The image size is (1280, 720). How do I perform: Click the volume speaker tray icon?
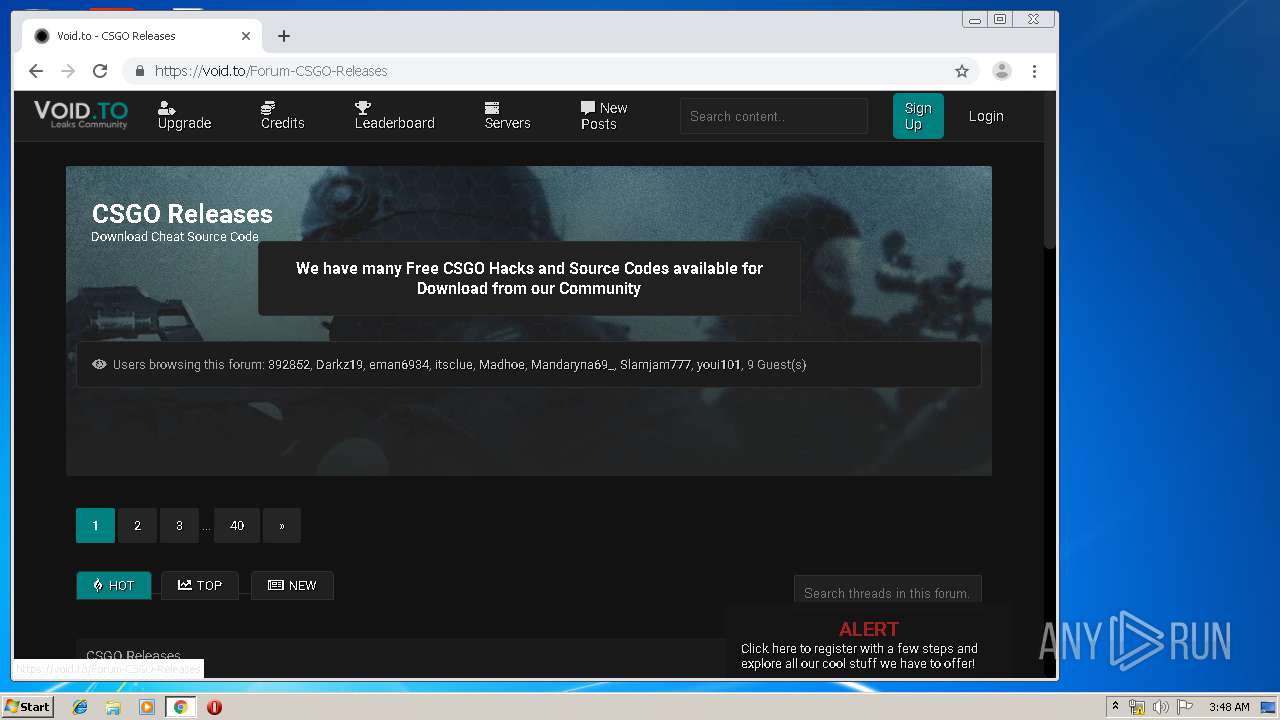pos(1160,707)
